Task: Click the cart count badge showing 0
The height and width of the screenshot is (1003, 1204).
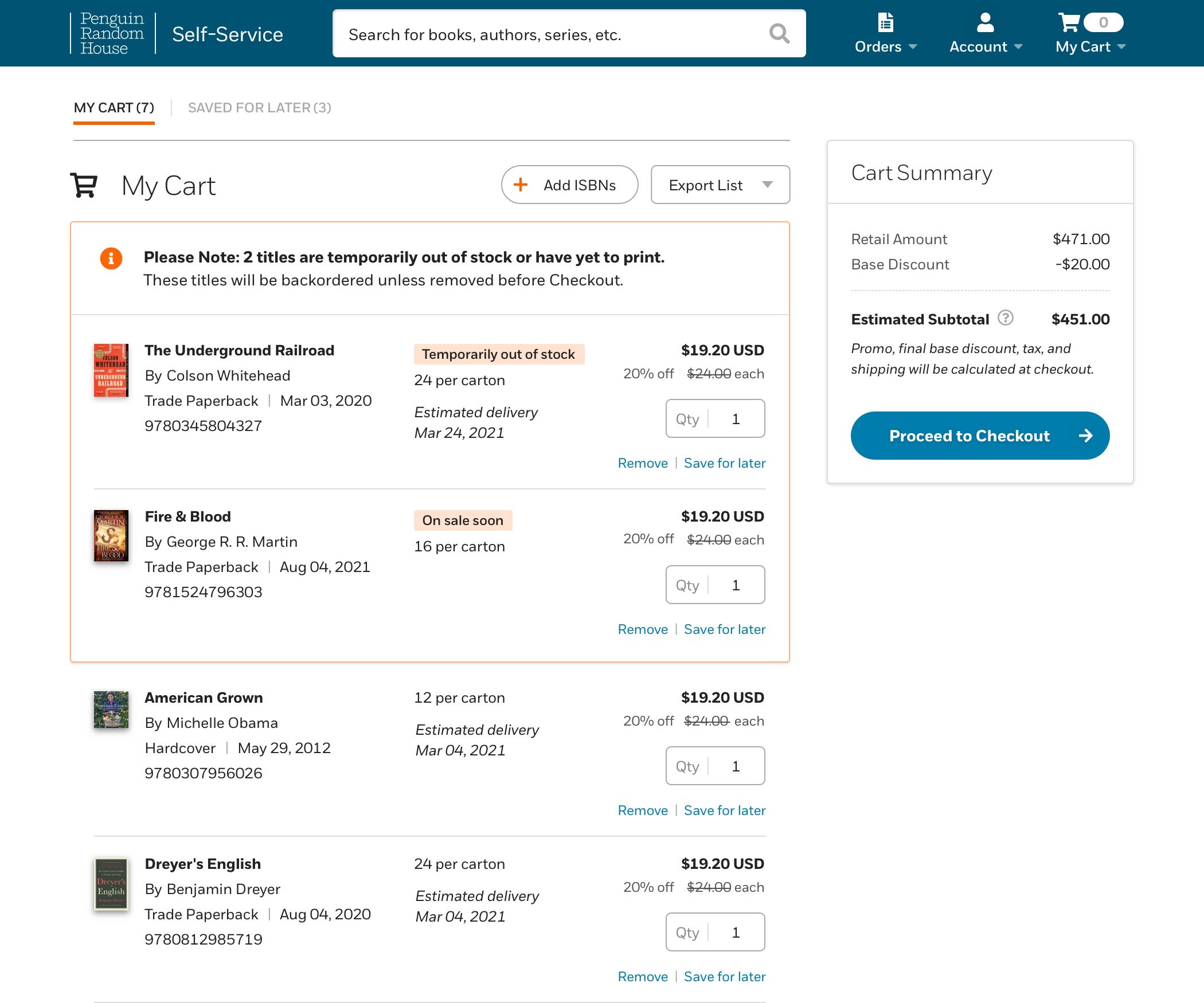Action: coord(1103,22)
